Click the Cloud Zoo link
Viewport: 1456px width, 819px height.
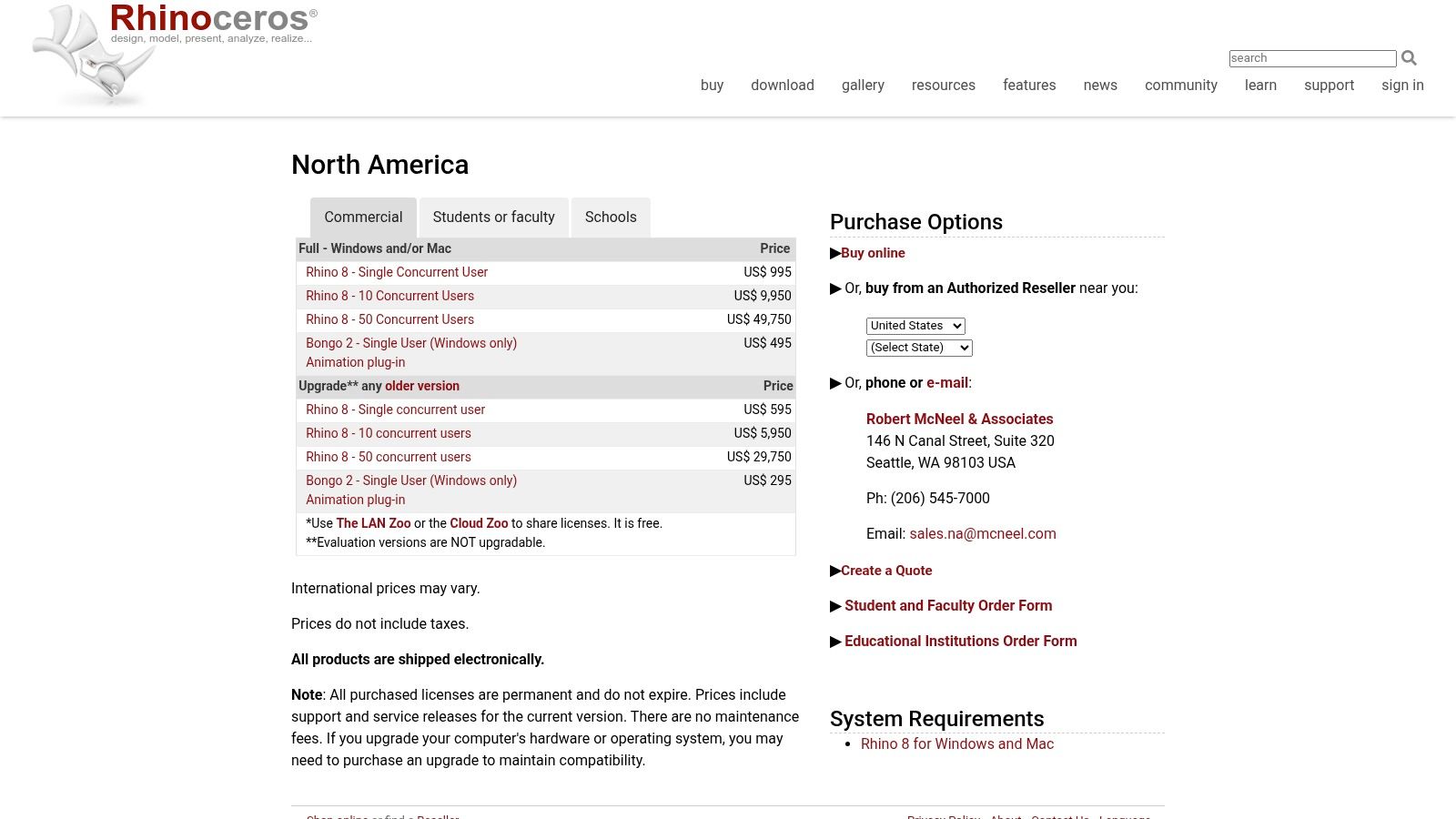point(479,523)
